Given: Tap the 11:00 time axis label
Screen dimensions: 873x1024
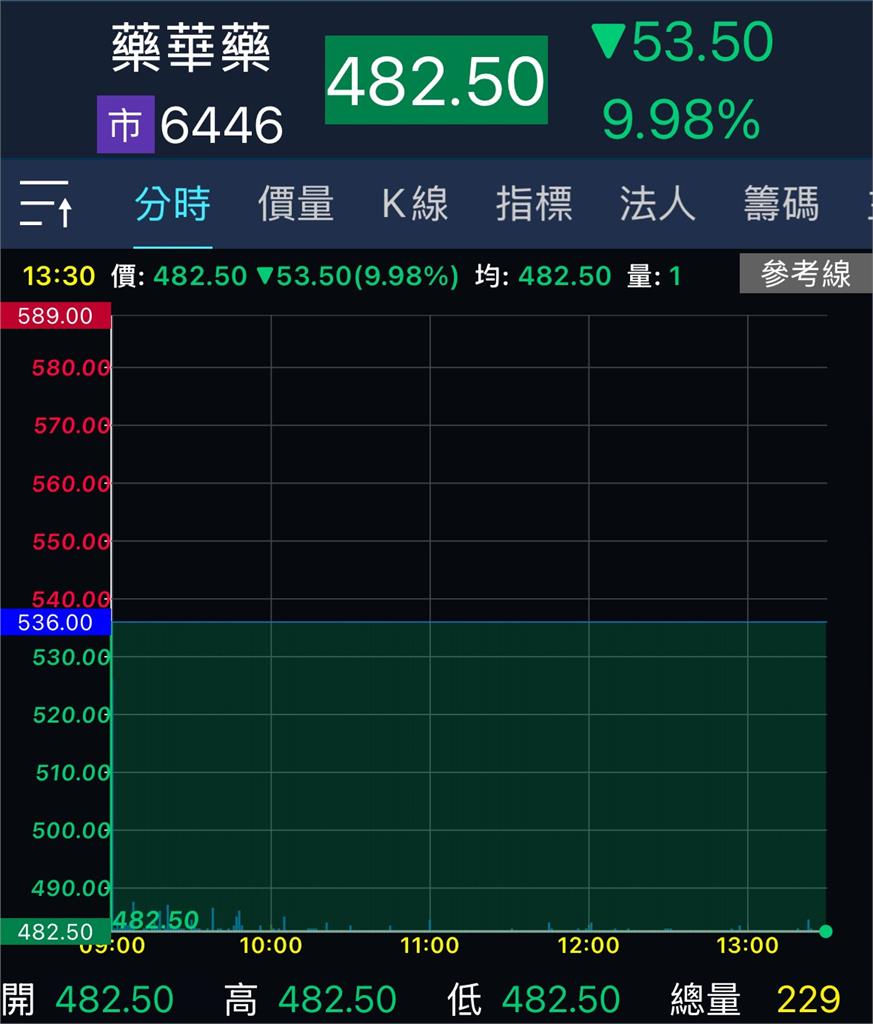Looking at the screenshot, I should (430, 945).
